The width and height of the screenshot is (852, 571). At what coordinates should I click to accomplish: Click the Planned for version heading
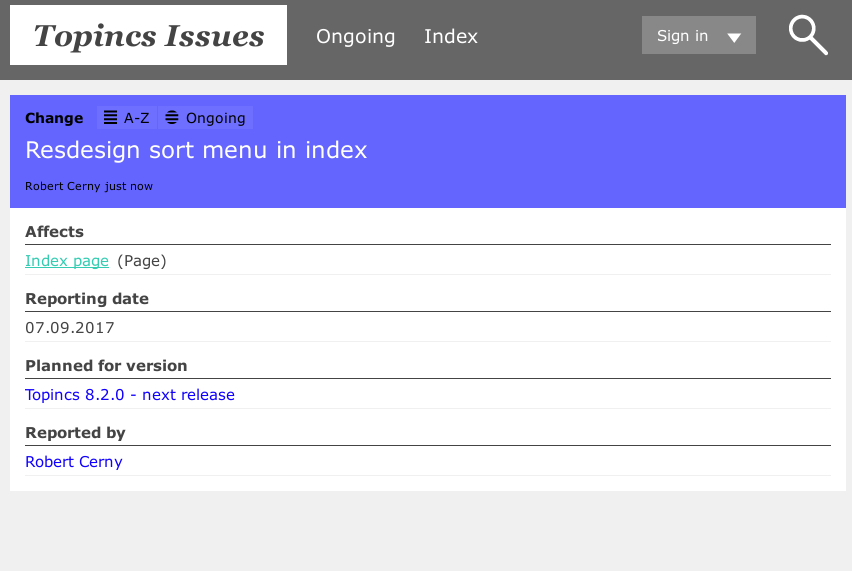[x=106, y=366]
